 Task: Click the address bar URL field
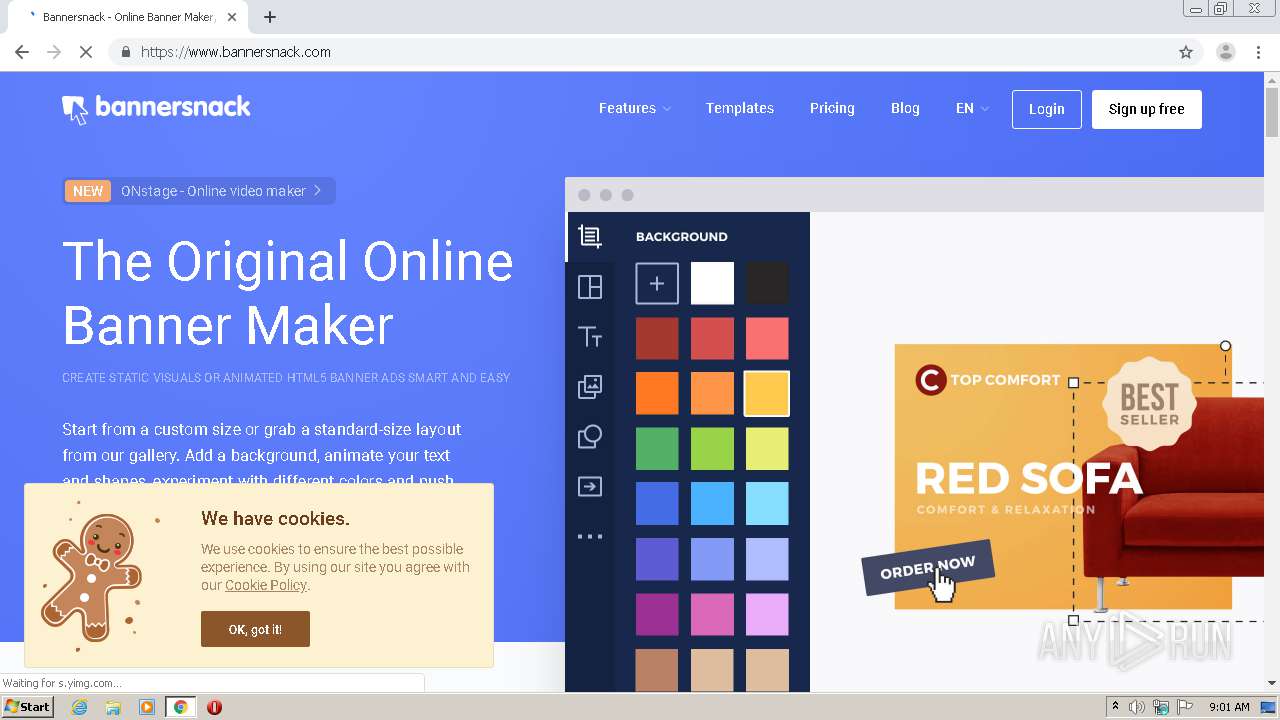640,52
